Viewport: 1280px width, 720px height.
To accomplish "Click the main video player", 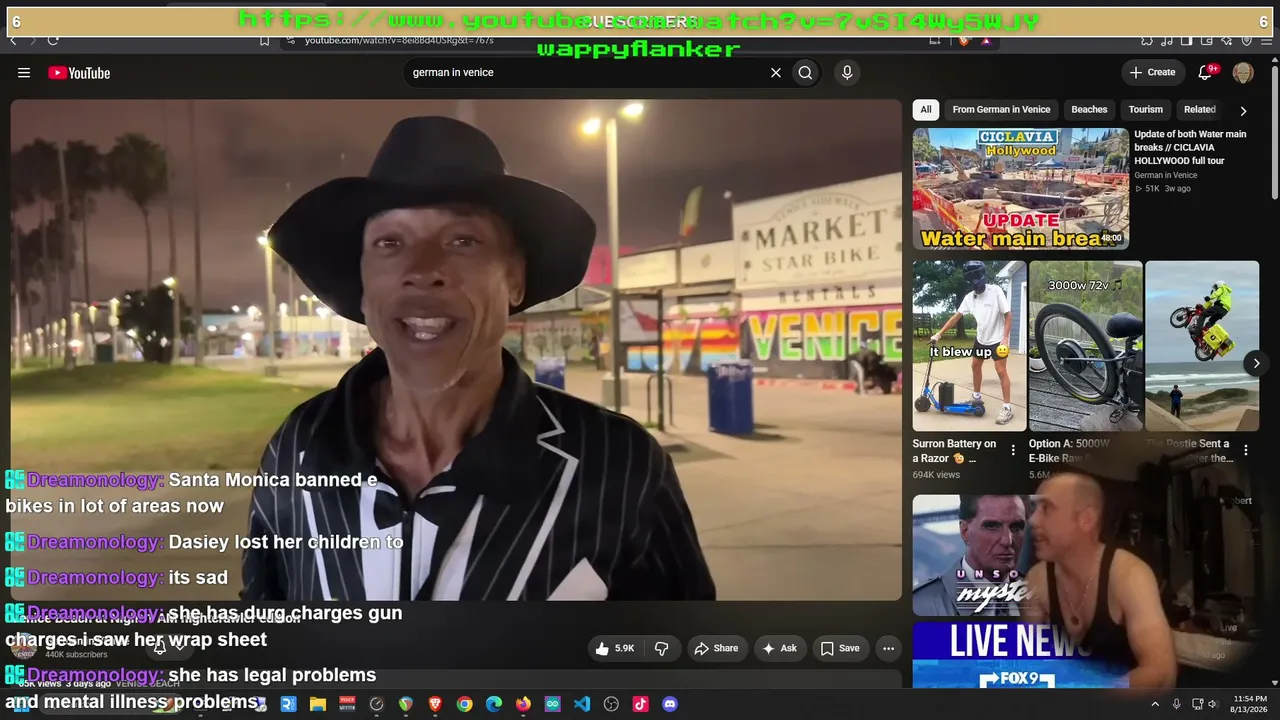I will [x=456, y=350].
